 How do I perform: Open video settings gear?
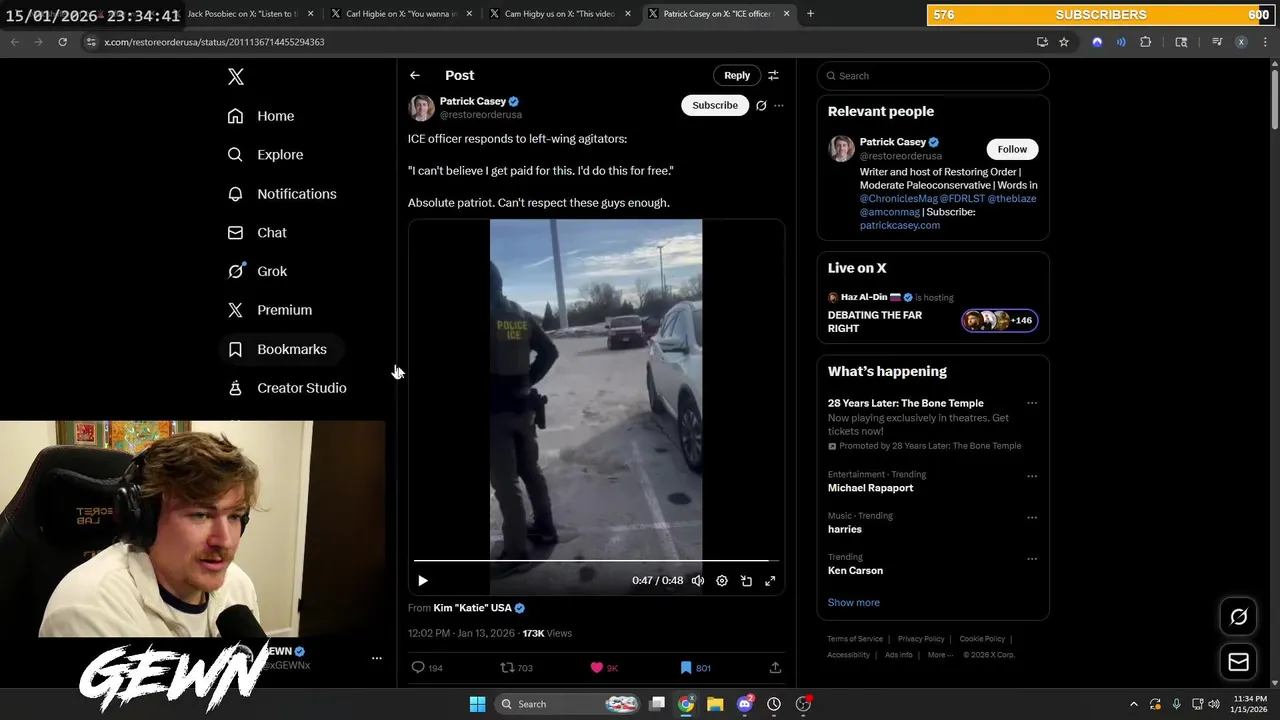[x=722, y=580]
